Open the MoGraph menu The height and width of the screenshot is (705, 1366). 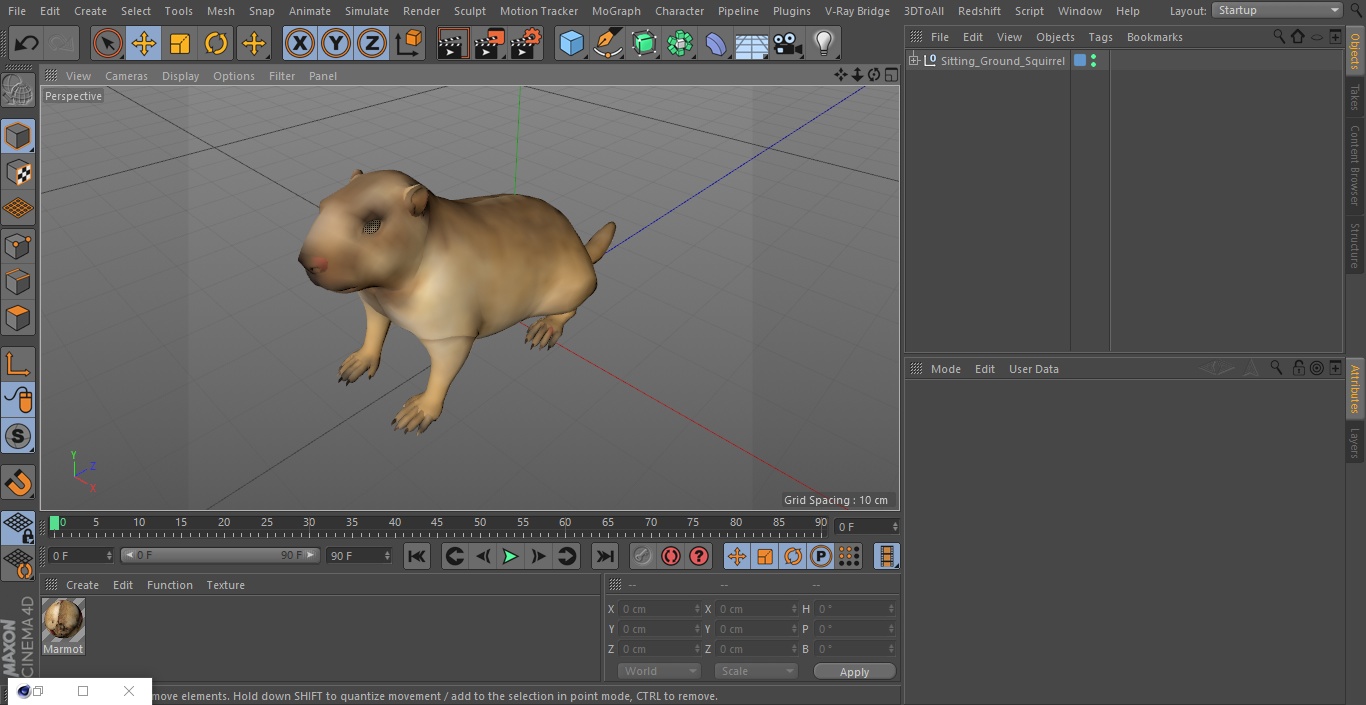616,11
